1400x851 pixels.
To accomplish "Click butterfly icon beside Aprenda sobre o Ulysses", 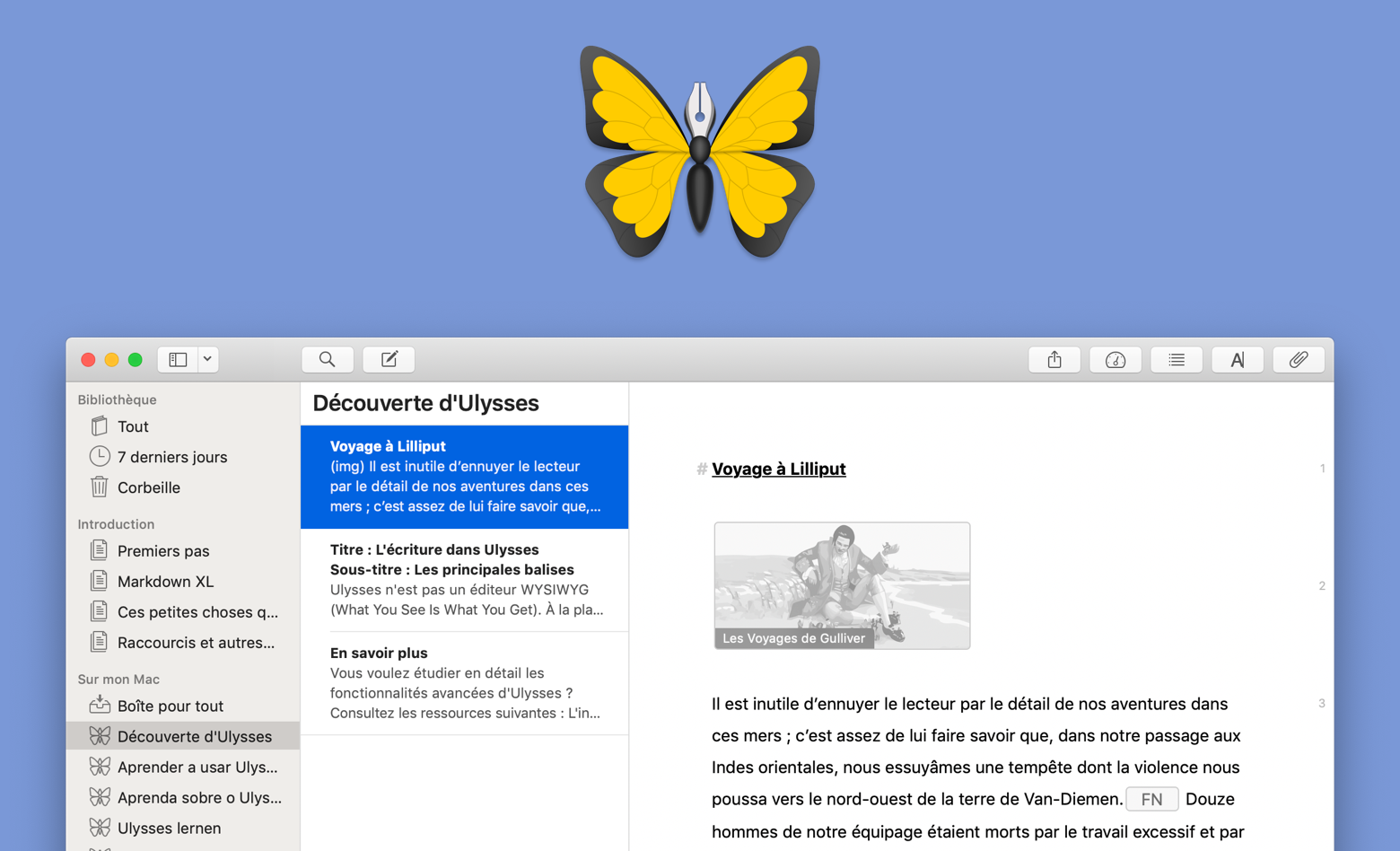I will [x=100, y=797].
